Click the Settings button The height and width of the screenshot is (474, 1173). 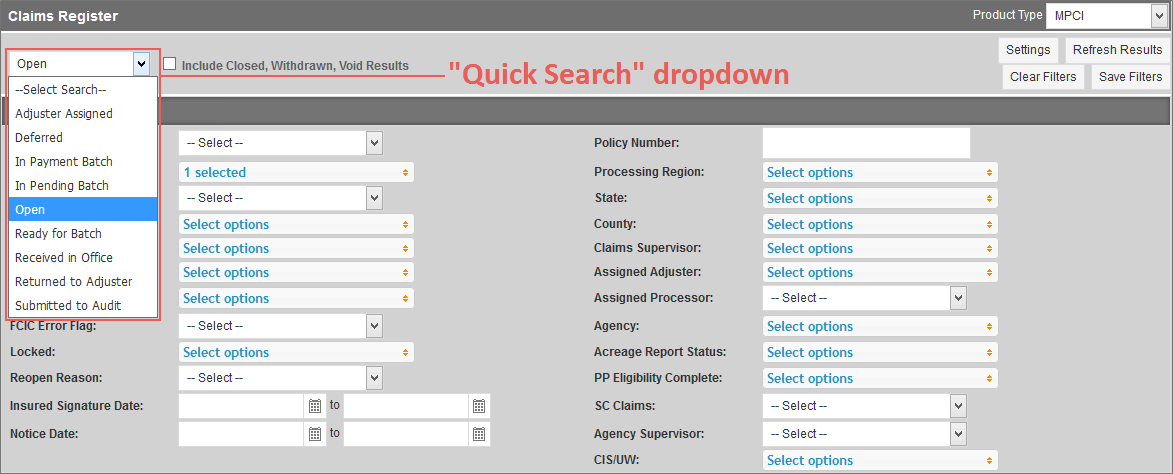(x=1028, y=50)
